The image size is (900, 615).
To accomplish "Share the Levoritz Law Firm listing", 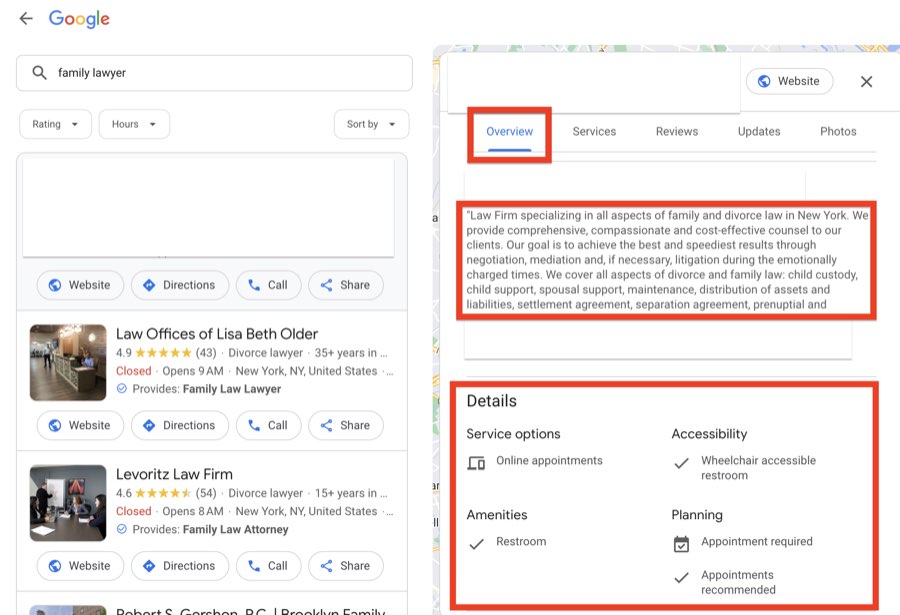I will (346, 566).
